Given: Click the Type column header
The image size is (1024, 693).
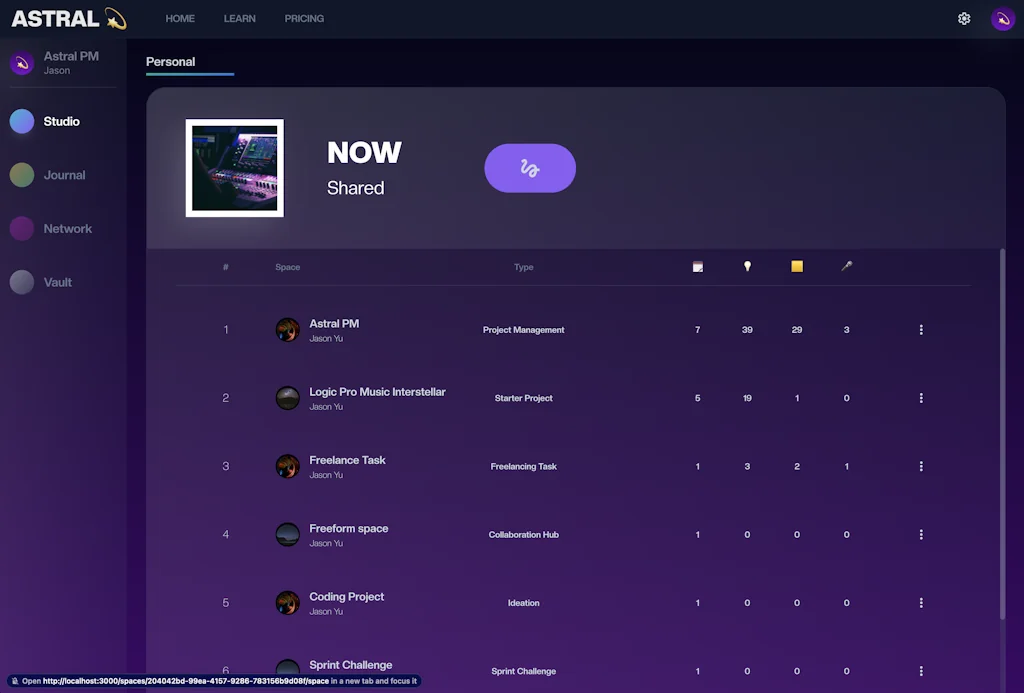Looking at the screenshot, I should click(x=524, y=267).
